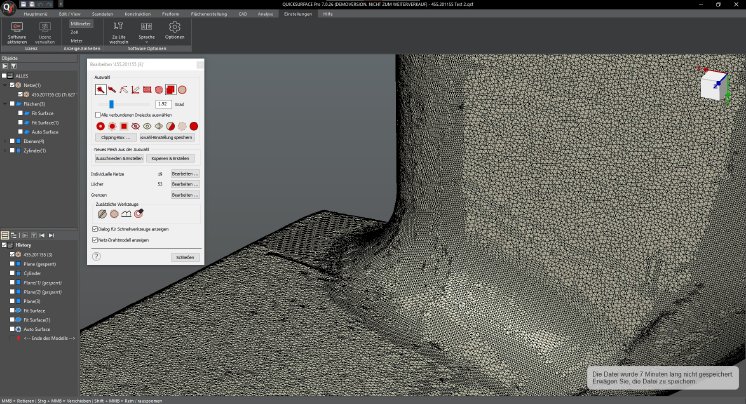
Task: Expand the Ebenen(4) tree node
Action: point(5,141)
